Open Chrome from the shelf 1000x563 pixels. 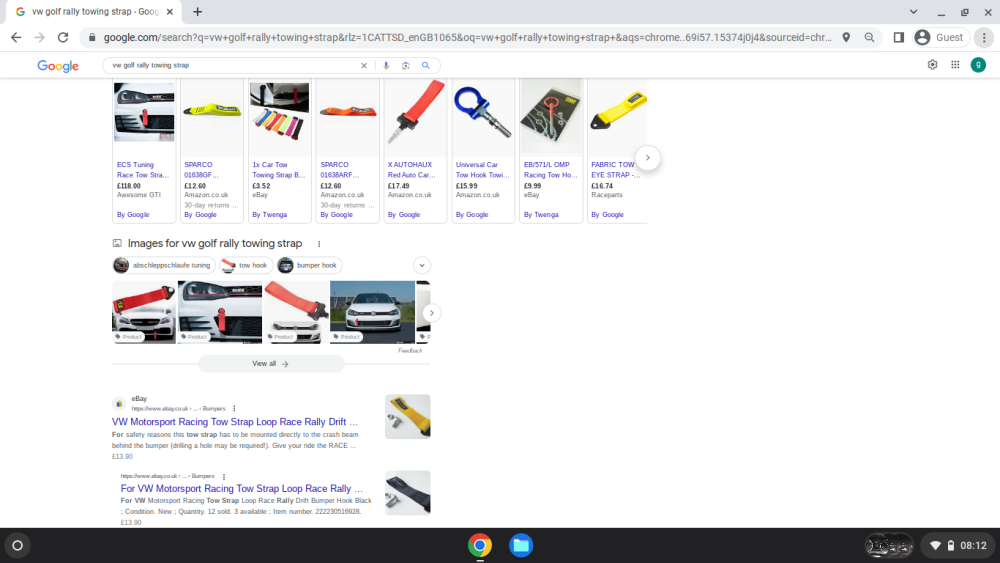(x=480, y=546)
